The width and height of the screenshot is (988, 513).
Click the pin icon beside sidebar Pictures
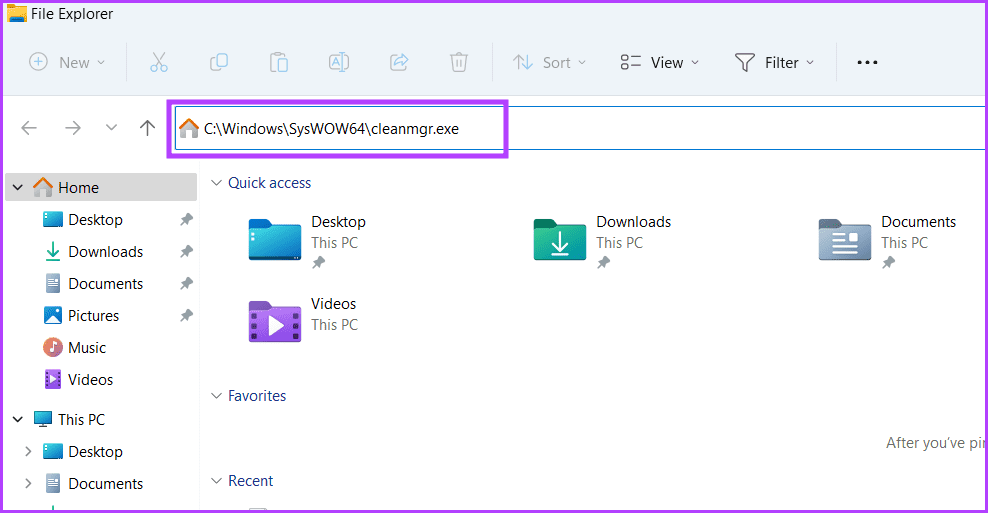pos(186,316)
